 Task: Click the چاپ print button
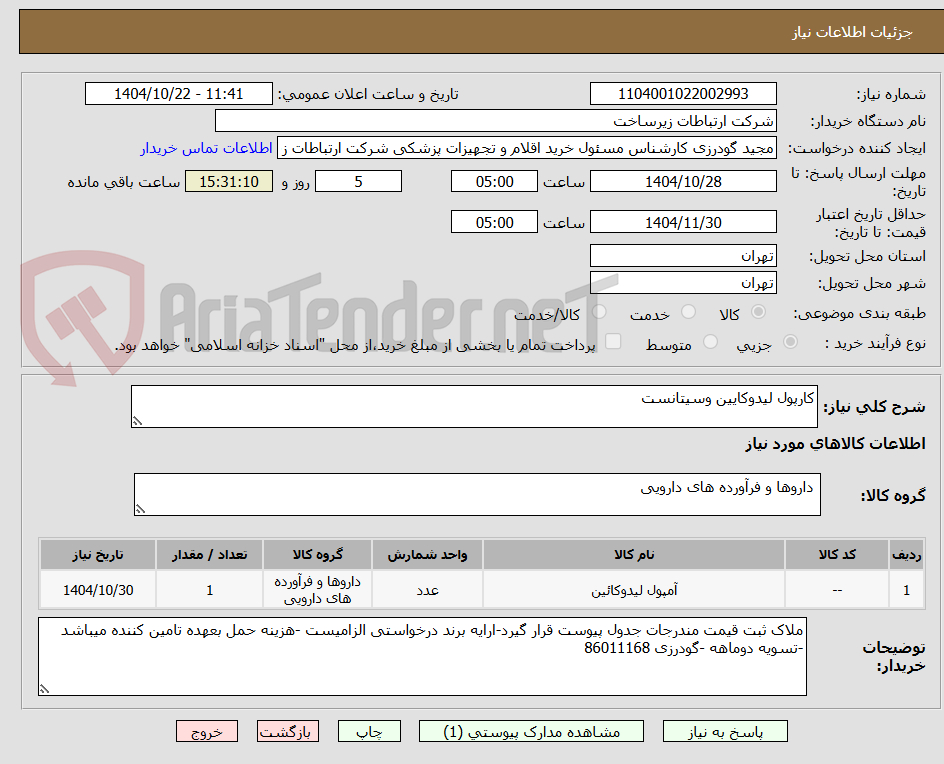pos(369,731)
